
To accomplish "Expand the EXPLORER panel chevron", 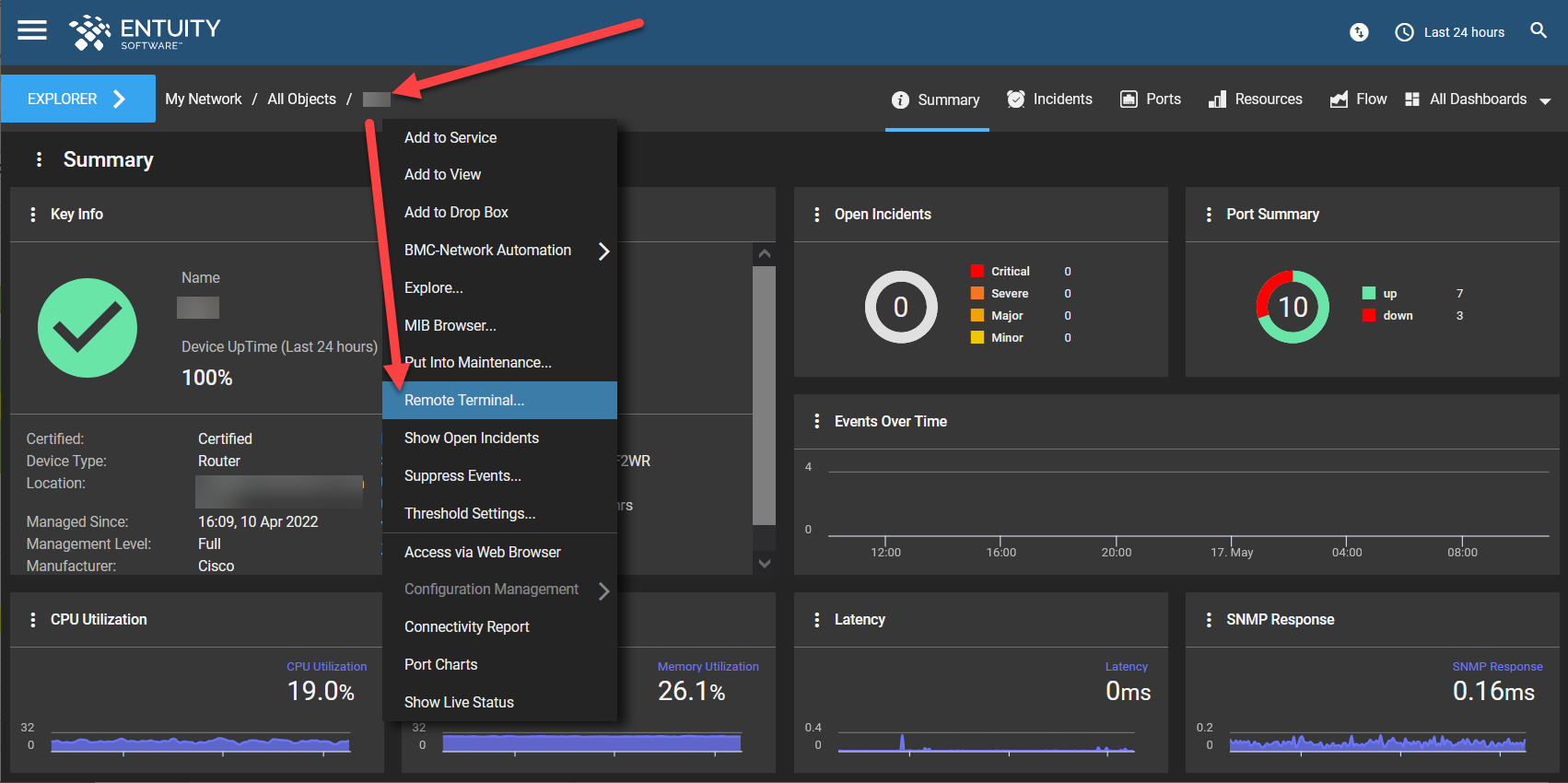I will (x=119, y=99).
